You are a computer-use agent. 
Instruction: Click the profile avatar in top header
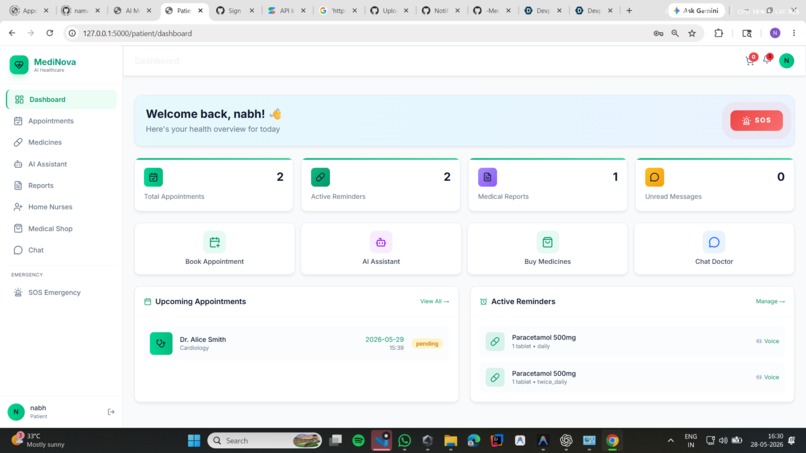pyautogui.click(x=786, y=61)
